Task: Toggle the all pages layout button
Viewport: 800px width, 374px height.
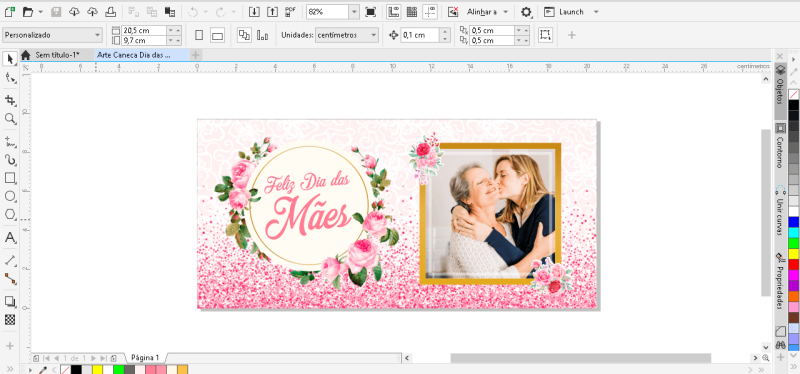Action: pos(244,35)
